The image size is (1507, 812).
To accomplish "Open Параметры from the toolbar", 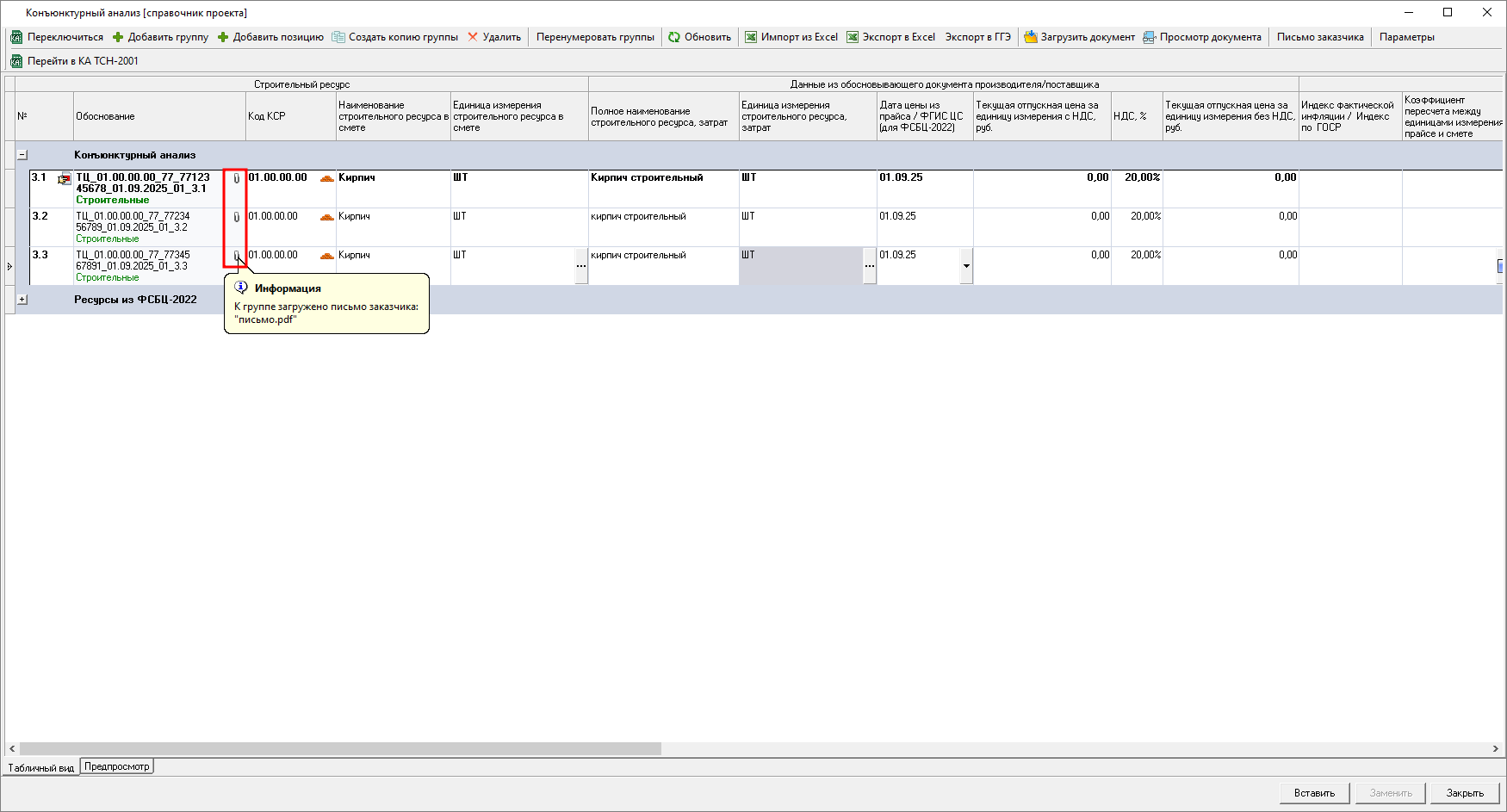I will [x=1406, y=37].
